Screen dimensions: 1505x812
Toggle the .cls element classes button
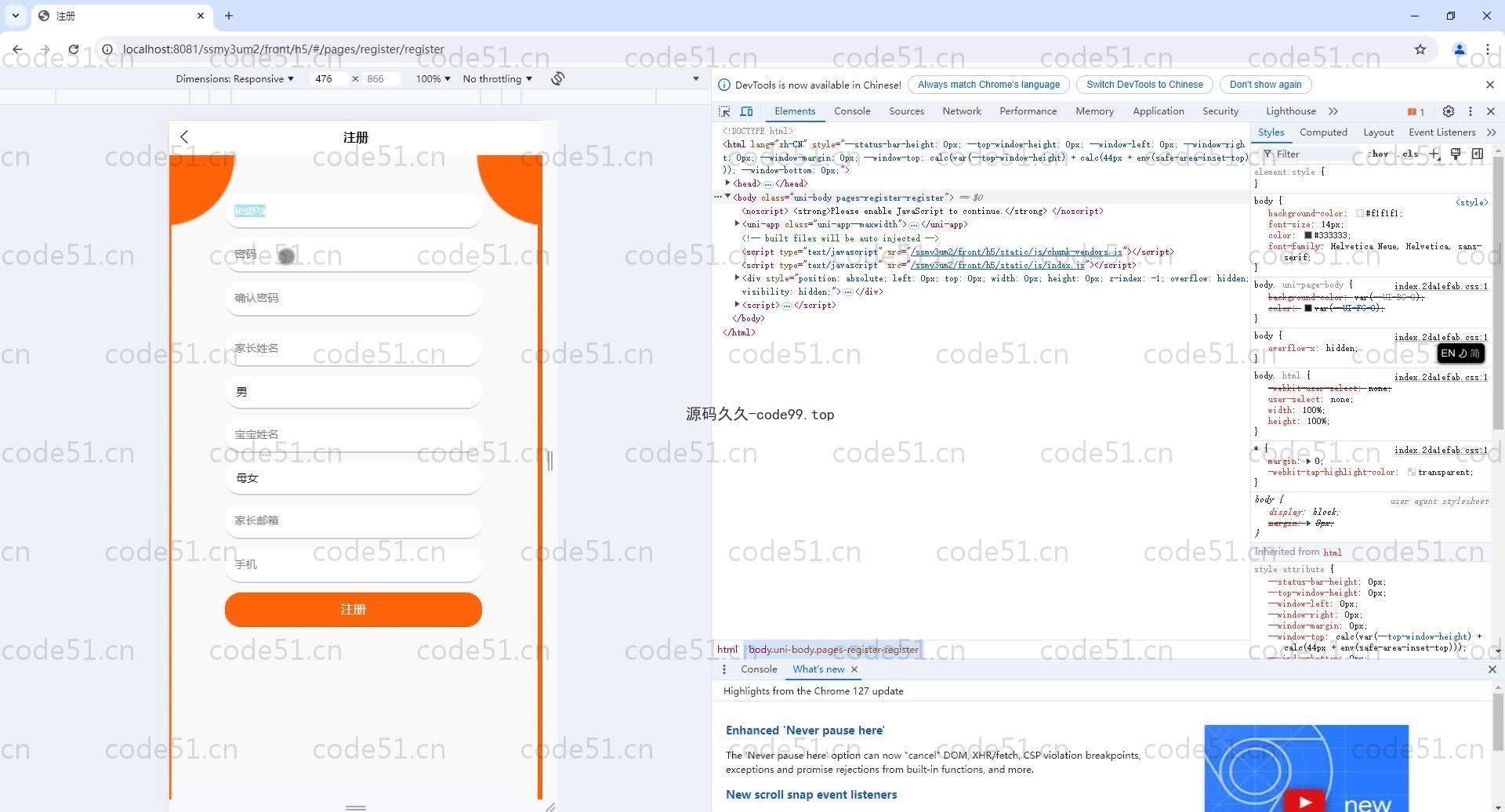[1409, 154]
